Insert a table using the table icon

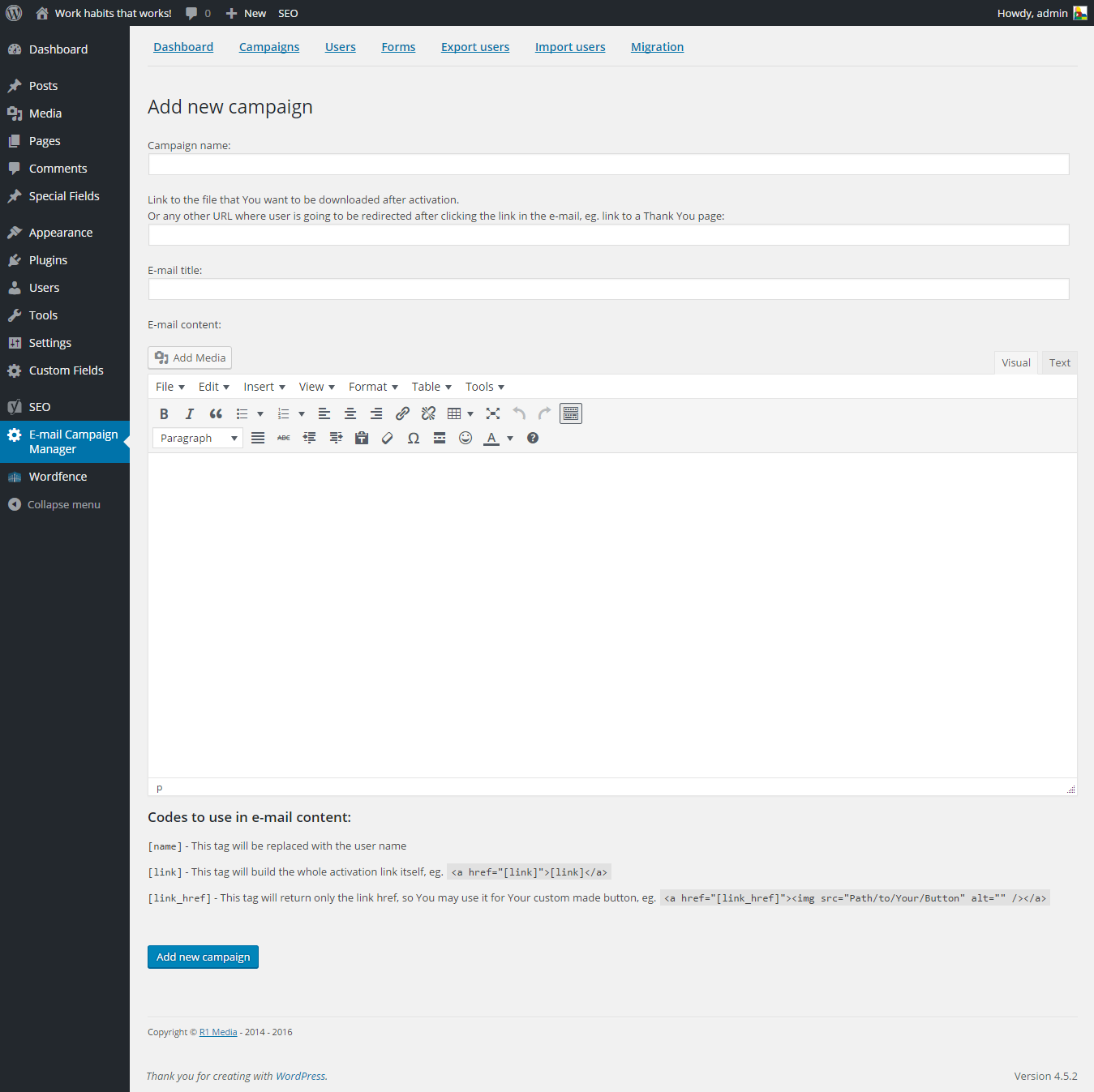pos(454,413)
